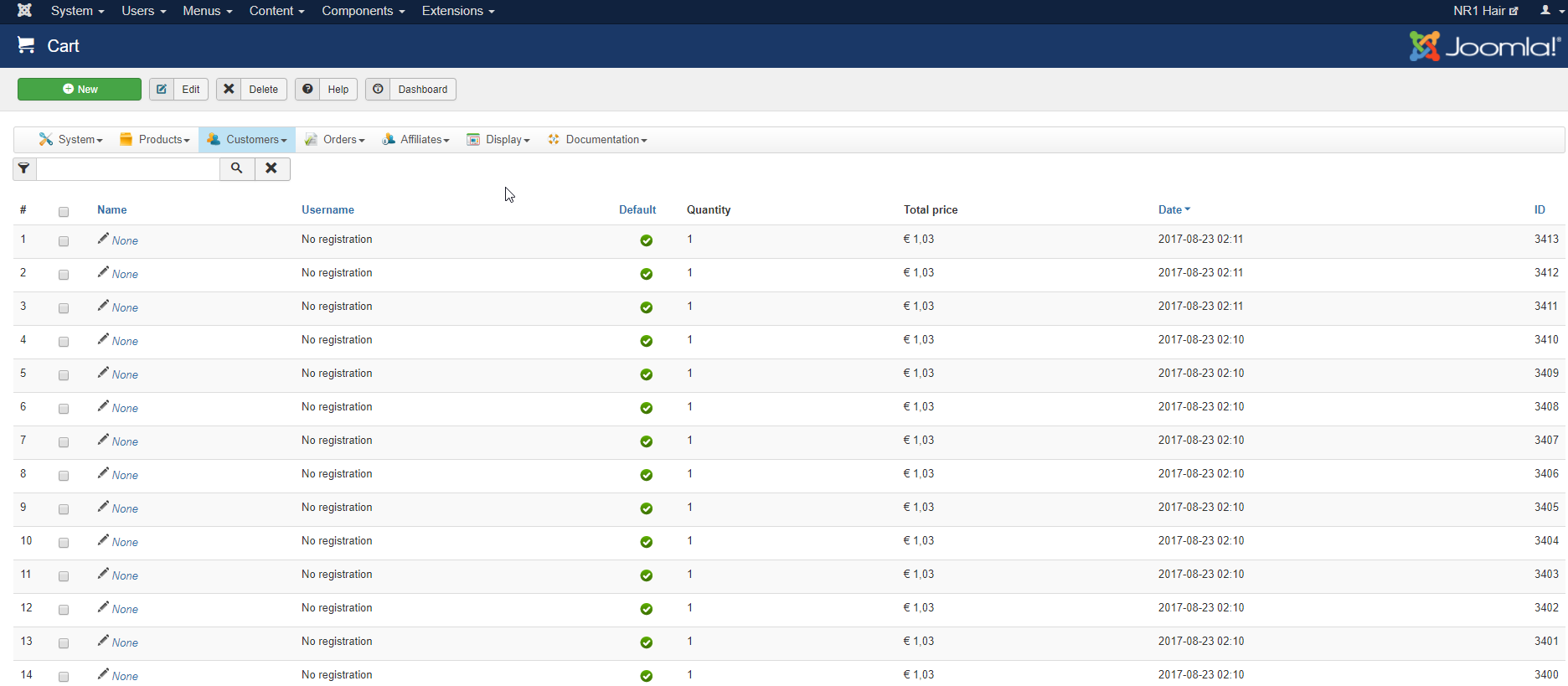Click the pencil edit icon in row 1
The image size is (1568, 686).
coord(103,239)
